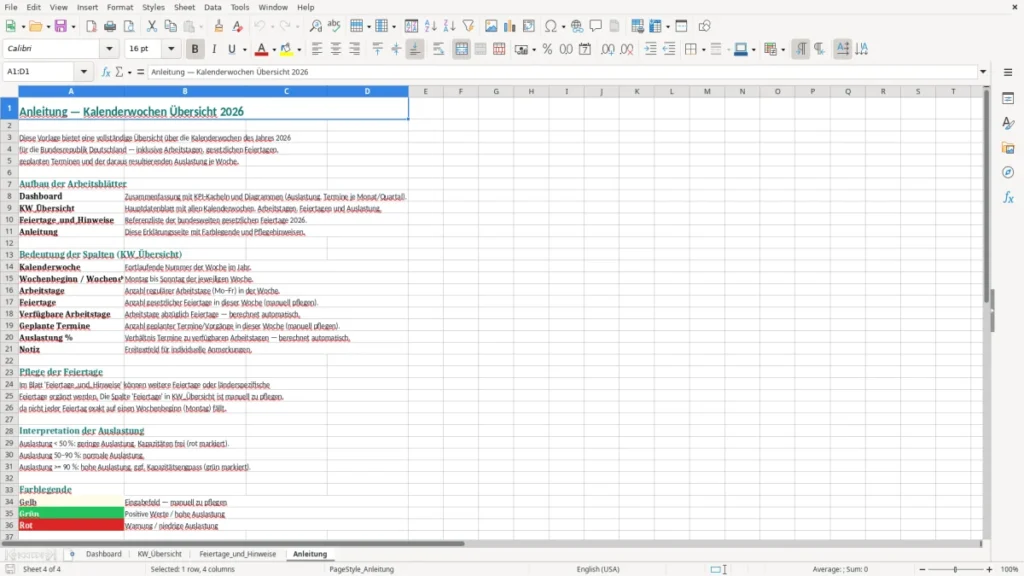Toggle Bold formatting

195,49
